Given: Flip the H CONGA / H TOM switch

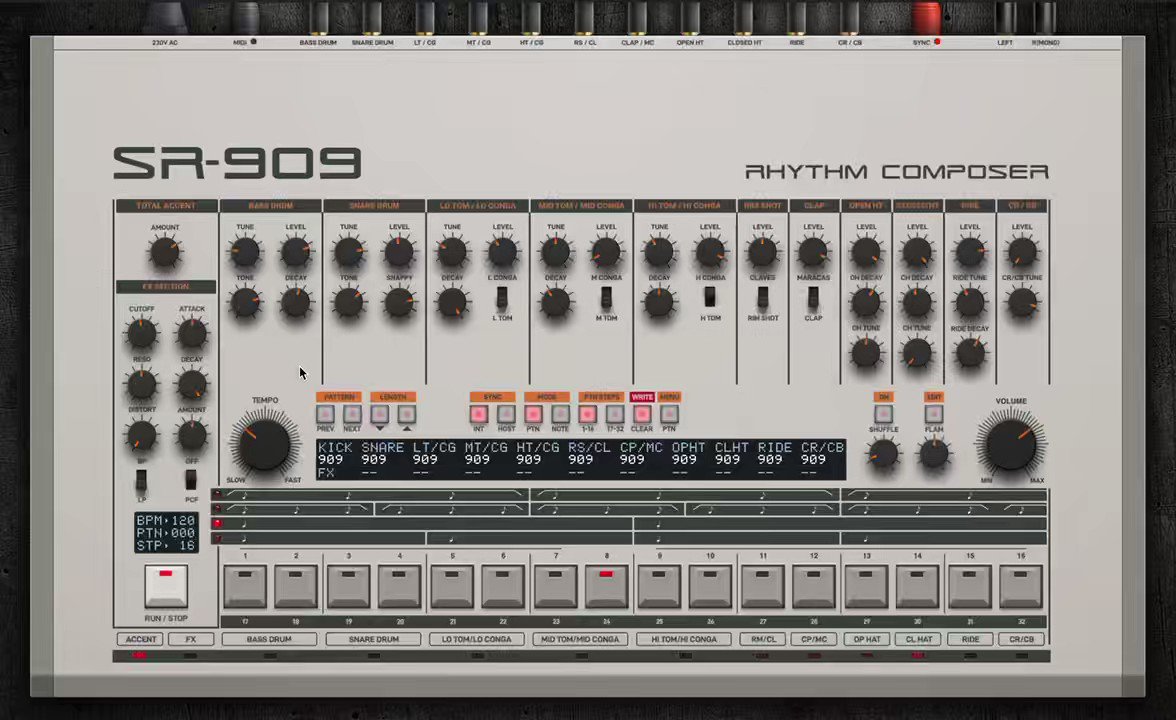Looking at the screenshot, I should point(710,298).
